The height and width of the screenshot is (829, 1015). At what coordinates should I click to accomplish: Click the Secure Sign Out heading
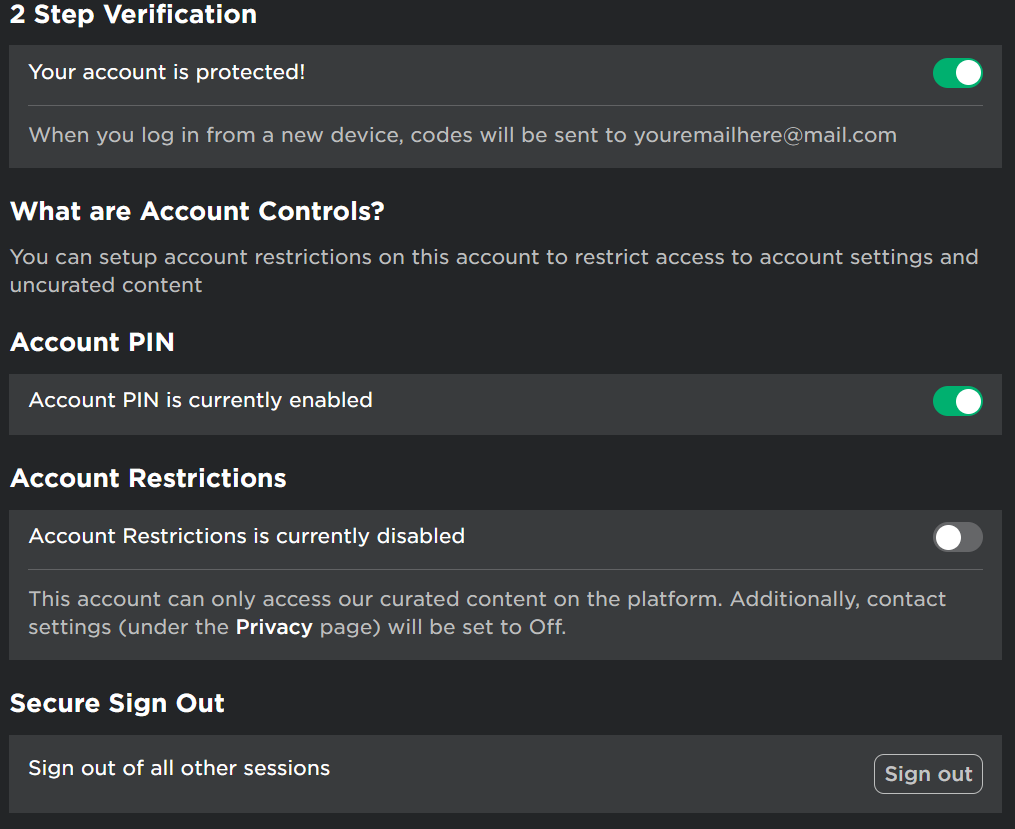117,703
